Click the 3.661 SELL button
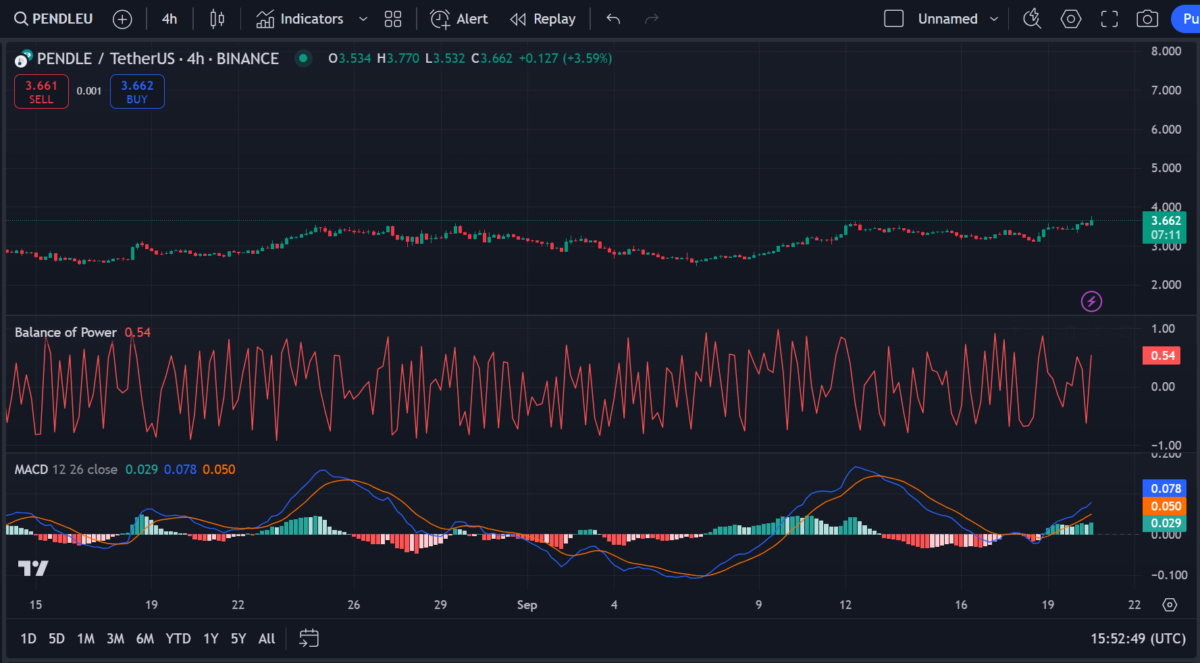The image size is (1200, 663). pyautogui.click(x=41, y=92)
